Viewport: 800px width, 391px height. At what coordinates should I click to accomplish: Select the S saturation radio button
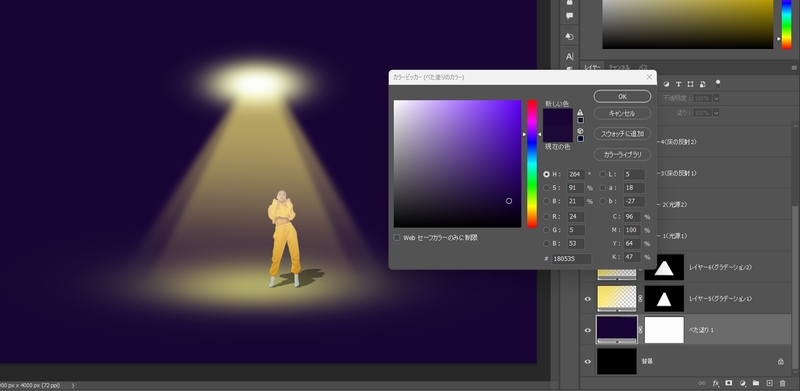pyautogui.click(x=546, y=188)
